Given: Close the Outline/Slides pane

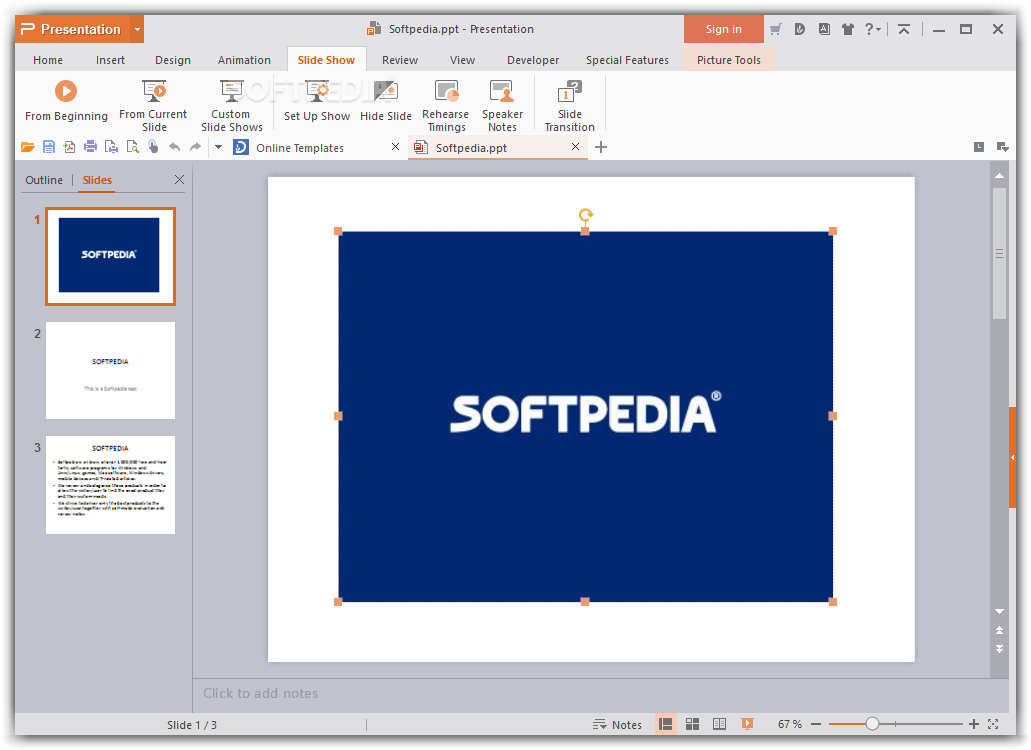Looking at the screenshot, I should click(x=179, y=179).
